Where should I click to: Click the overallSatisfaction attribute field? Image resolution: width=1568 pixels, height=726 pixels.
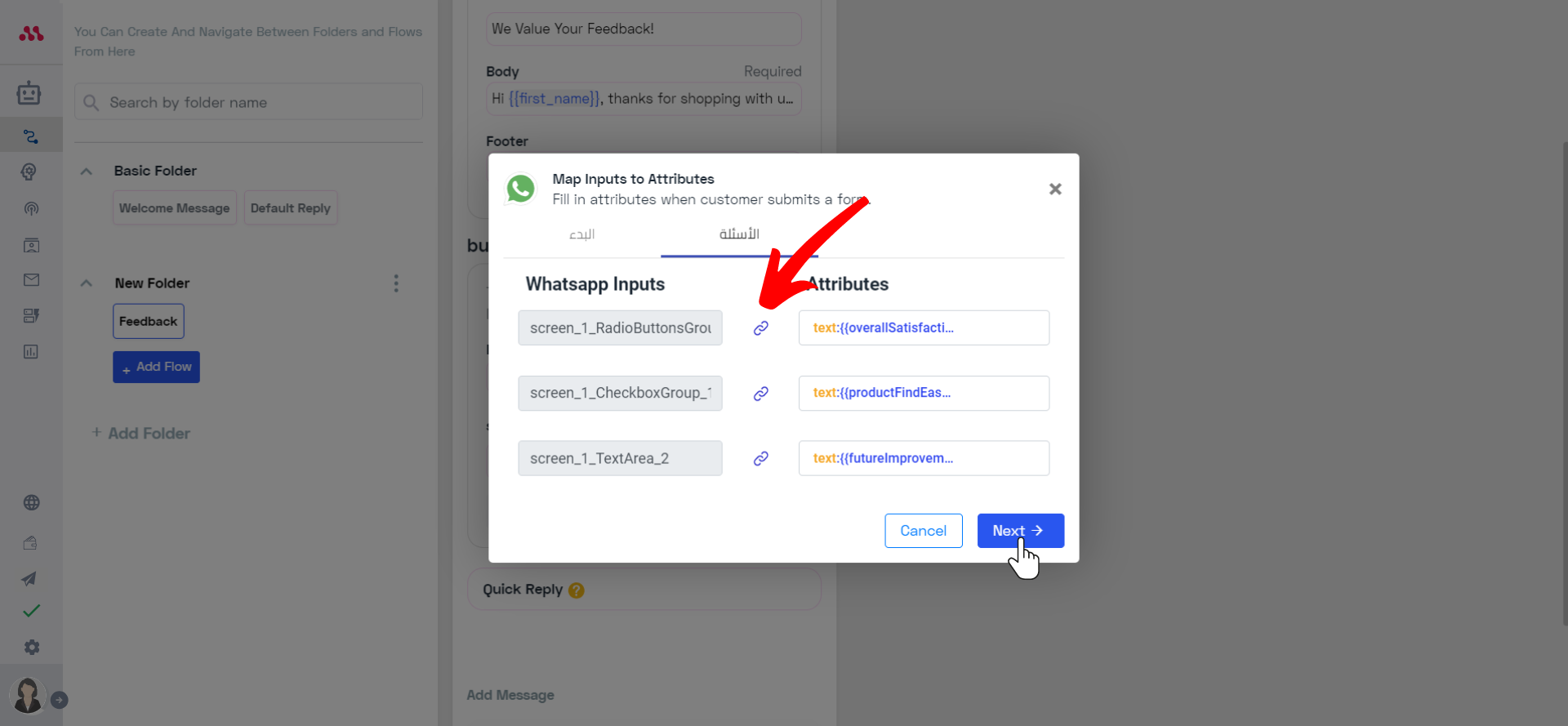point(924,327)
